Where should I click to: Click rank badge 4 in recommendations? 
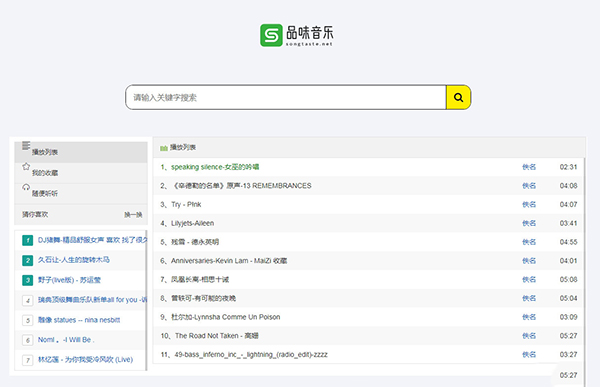point(28,300)
